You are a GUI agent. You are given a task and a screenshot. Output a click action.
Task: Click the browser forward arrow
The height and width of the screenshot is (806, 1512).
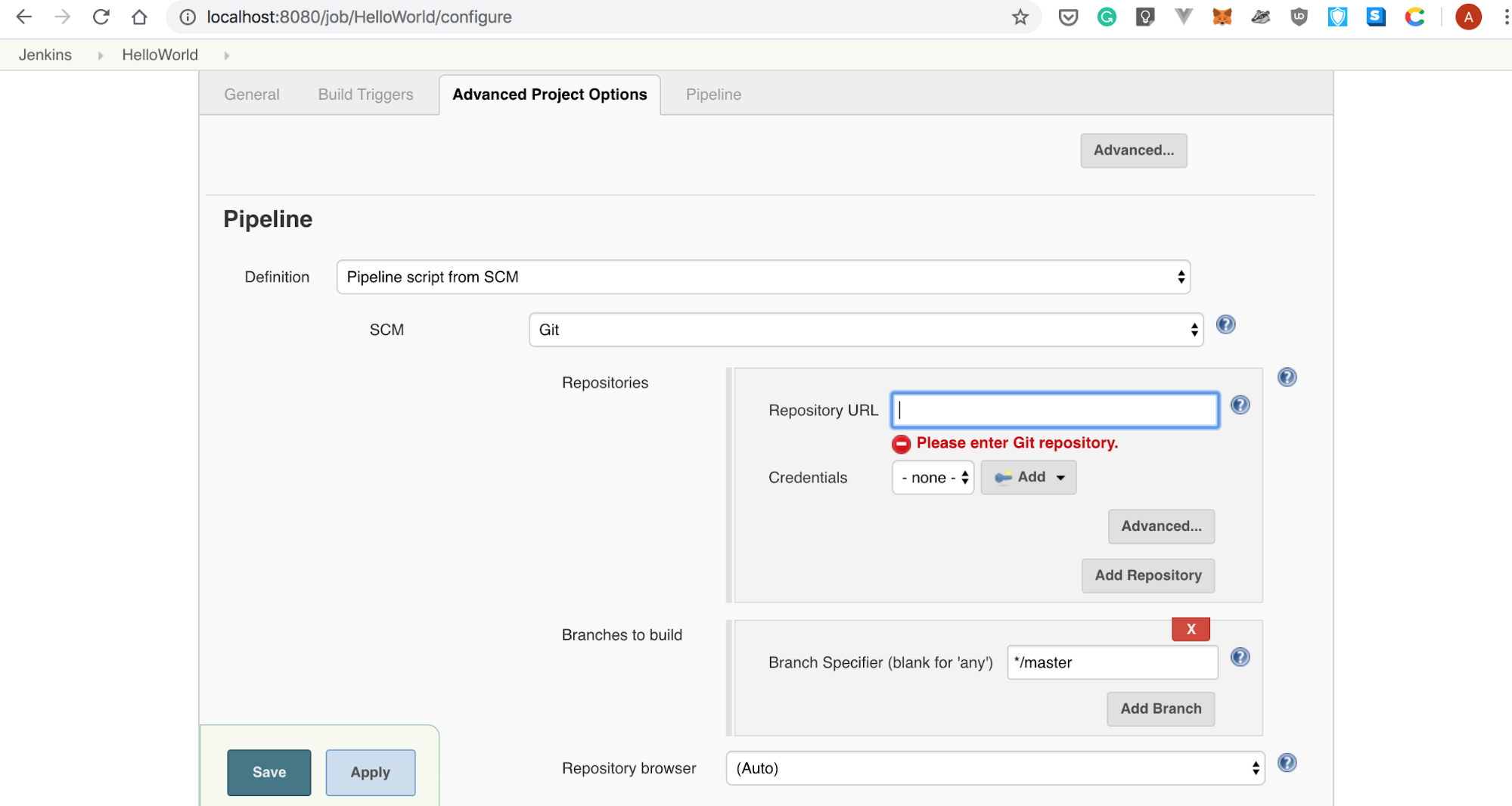63,17
